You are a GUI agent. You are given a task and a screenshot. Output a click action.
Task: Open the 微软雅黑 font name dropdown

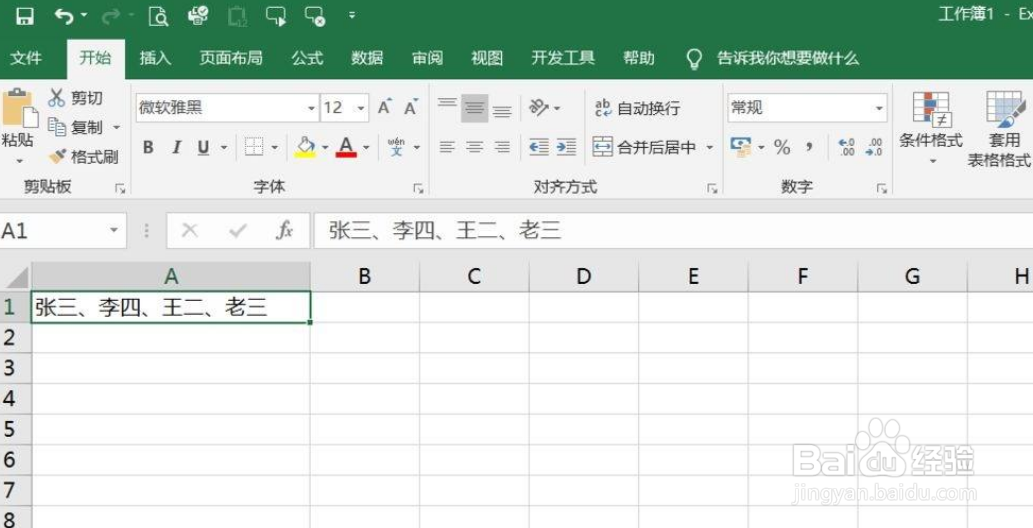(312, 108)
